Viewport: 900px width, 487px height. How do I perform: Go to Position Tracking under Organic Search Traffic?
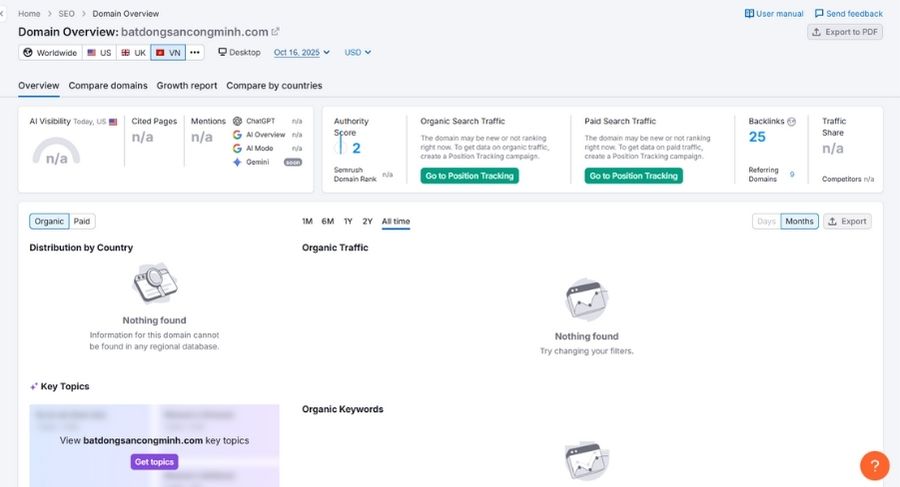(470, 176)
